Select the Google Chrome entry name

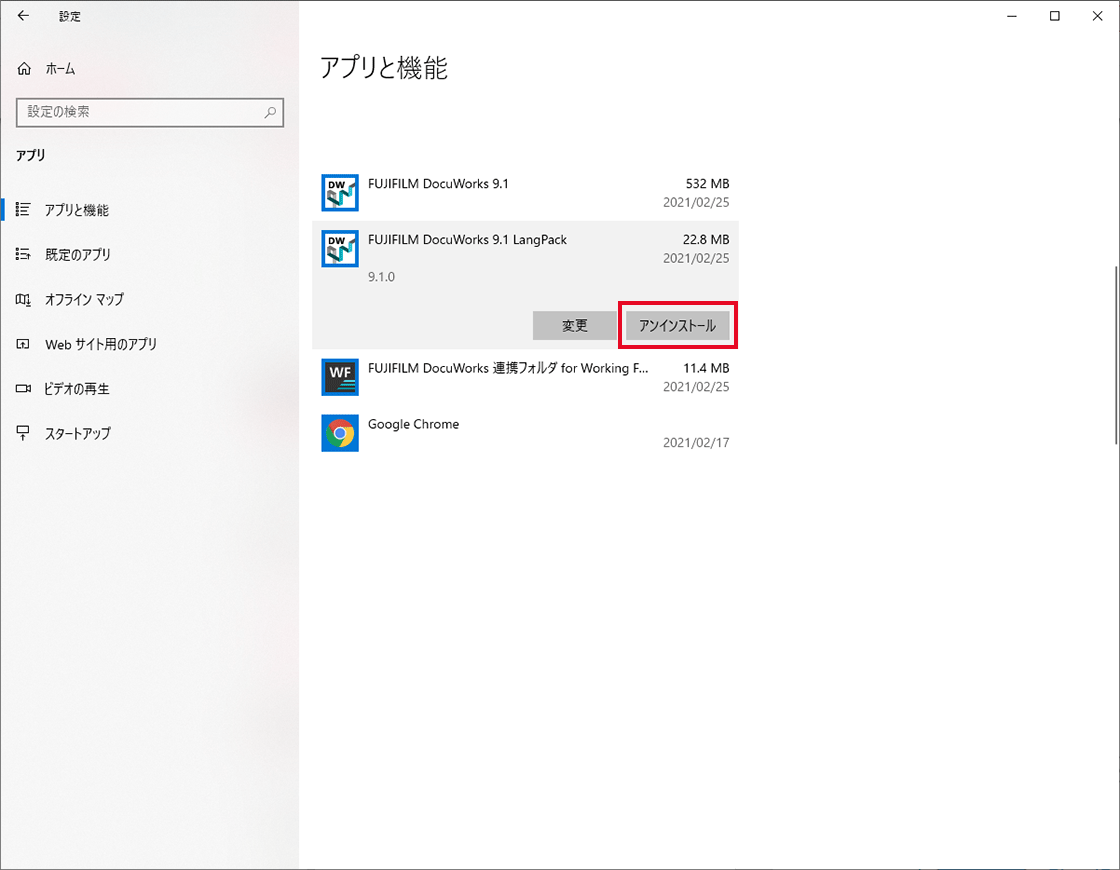[x=414, y=424]
